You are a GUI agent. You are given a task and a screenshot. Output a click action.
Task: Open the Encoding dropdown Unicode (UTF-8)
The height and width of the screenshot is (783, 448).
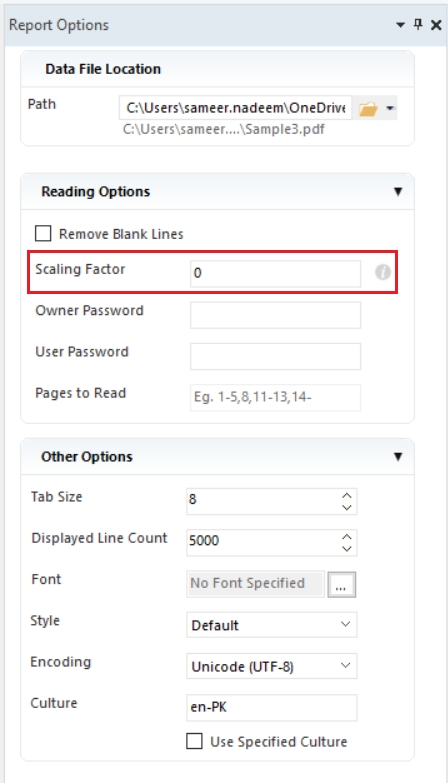pos(272,666)
